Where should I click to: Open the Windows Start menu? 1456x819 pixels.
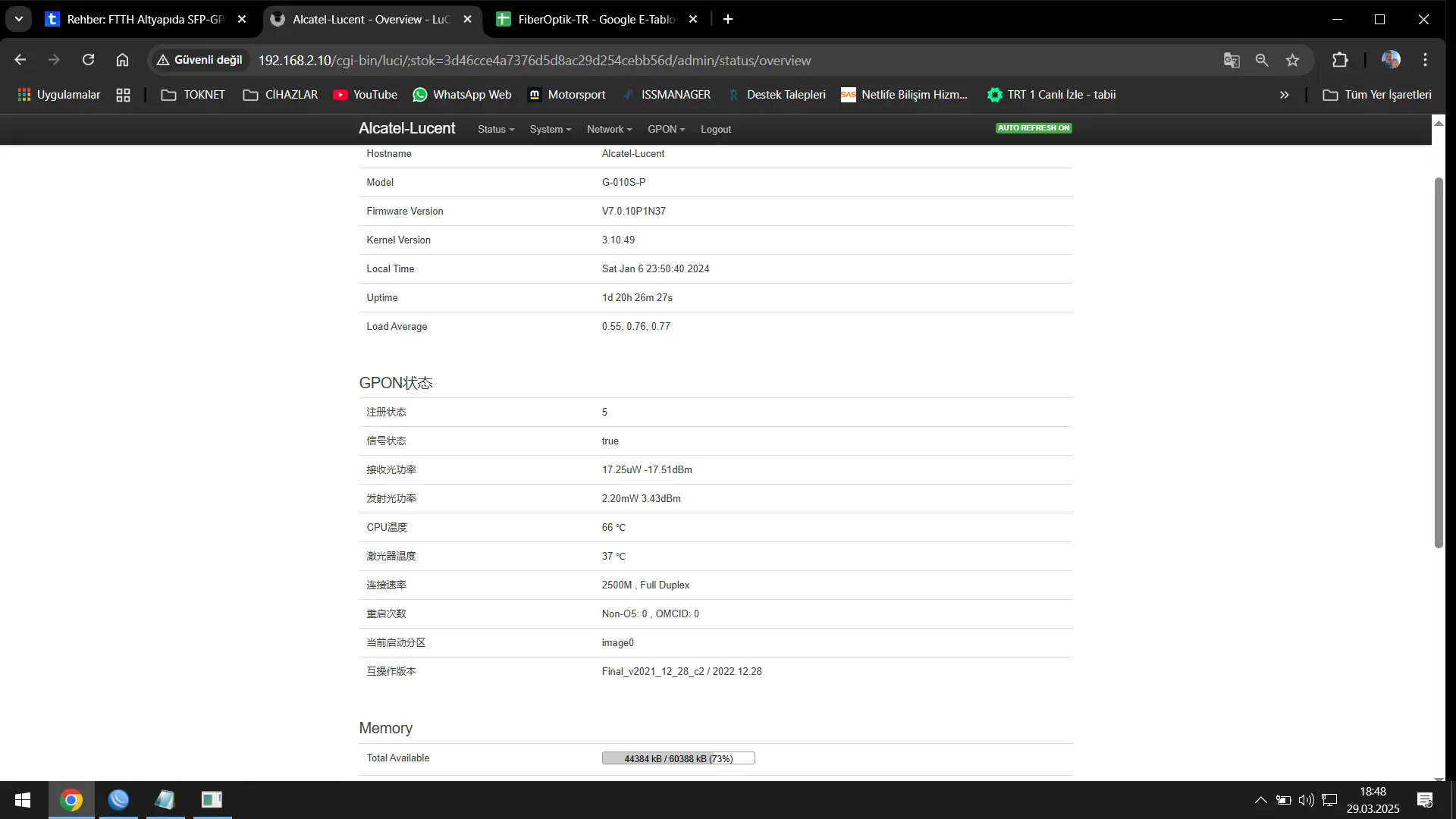(x=23, y=800)
